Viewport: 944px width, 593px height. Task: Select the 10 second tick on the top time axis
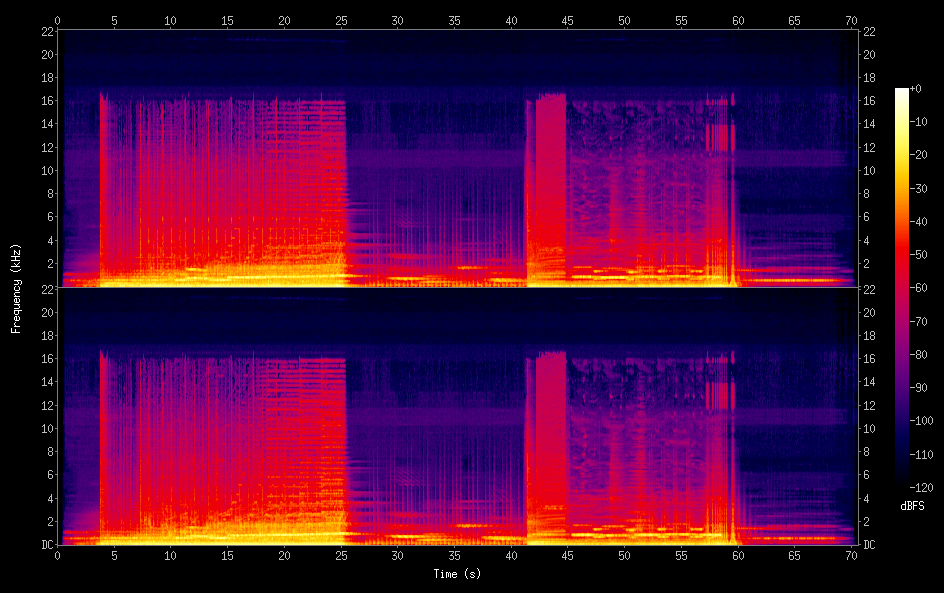[171, 19]
